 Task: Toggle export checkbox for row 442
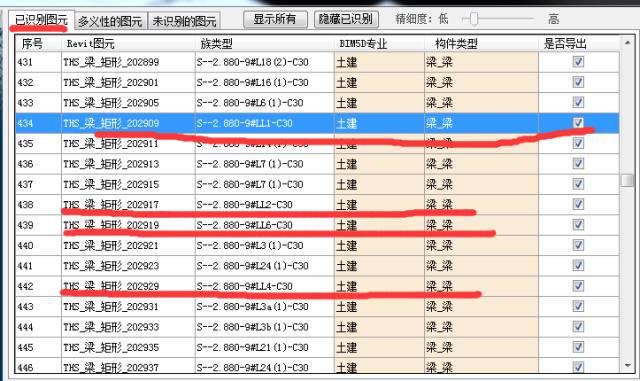pos(578,286)
